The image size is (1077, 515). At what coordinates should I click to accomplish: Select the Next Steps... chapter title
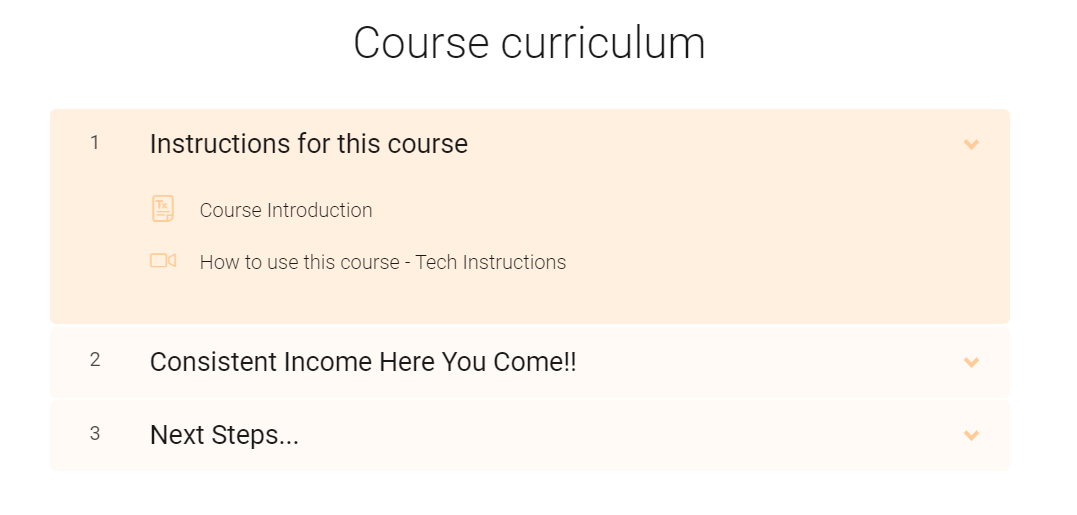coord(224,435)
